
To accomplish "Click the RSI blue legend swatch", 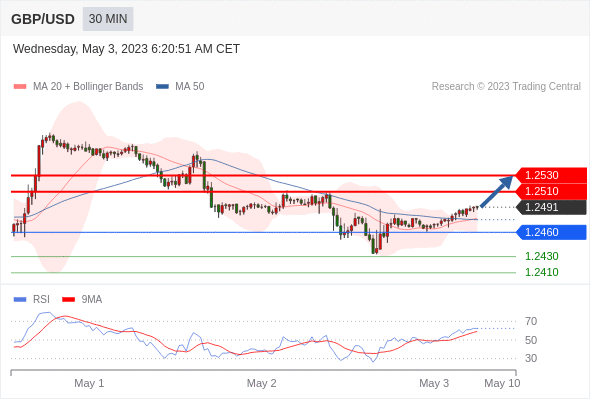I will 20,300.
